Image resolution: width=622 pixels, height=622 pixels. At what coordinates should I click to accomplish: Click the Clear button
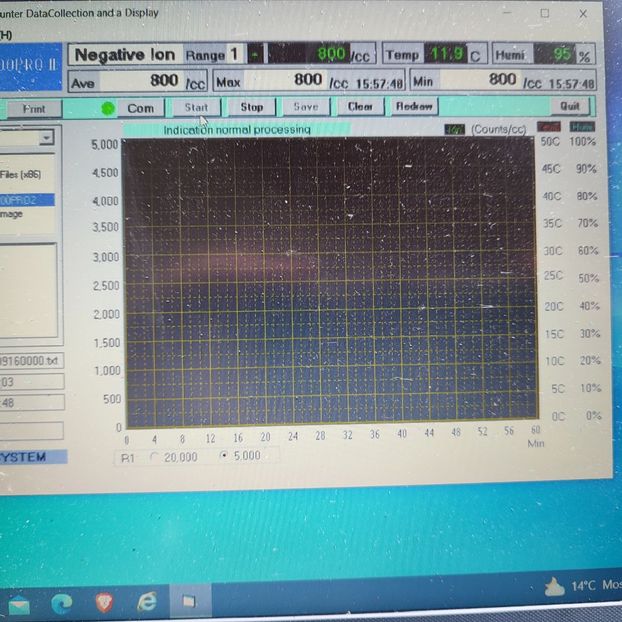click(360, 107)
